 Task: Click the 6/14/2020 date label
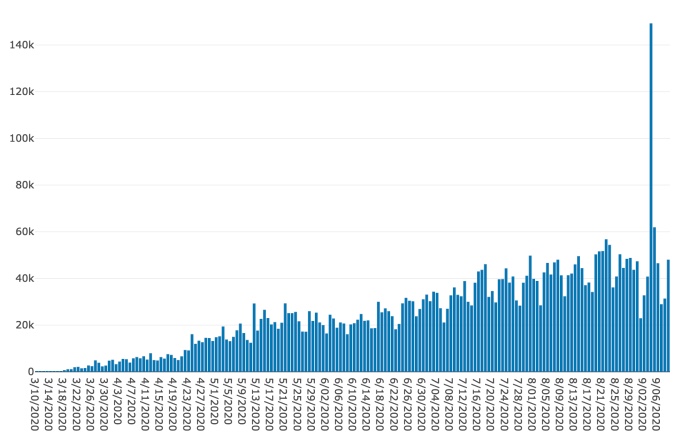pos(366,404)
